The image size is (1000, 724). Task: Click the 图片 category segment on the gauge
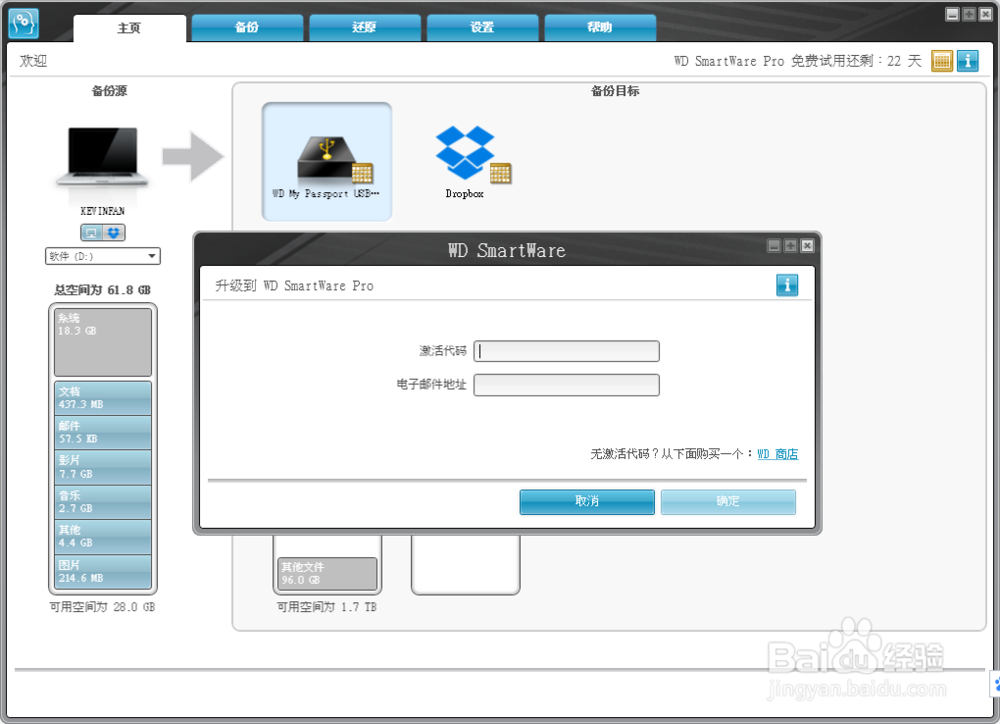[103, 570]
